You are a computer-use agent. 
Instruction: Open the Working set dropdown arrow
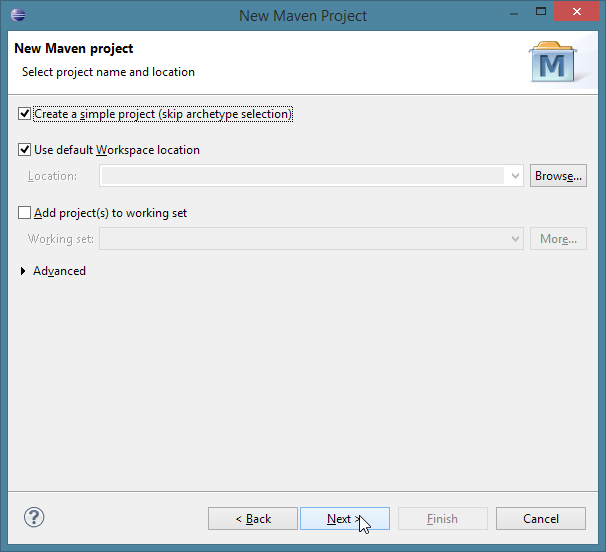[515, 239]
